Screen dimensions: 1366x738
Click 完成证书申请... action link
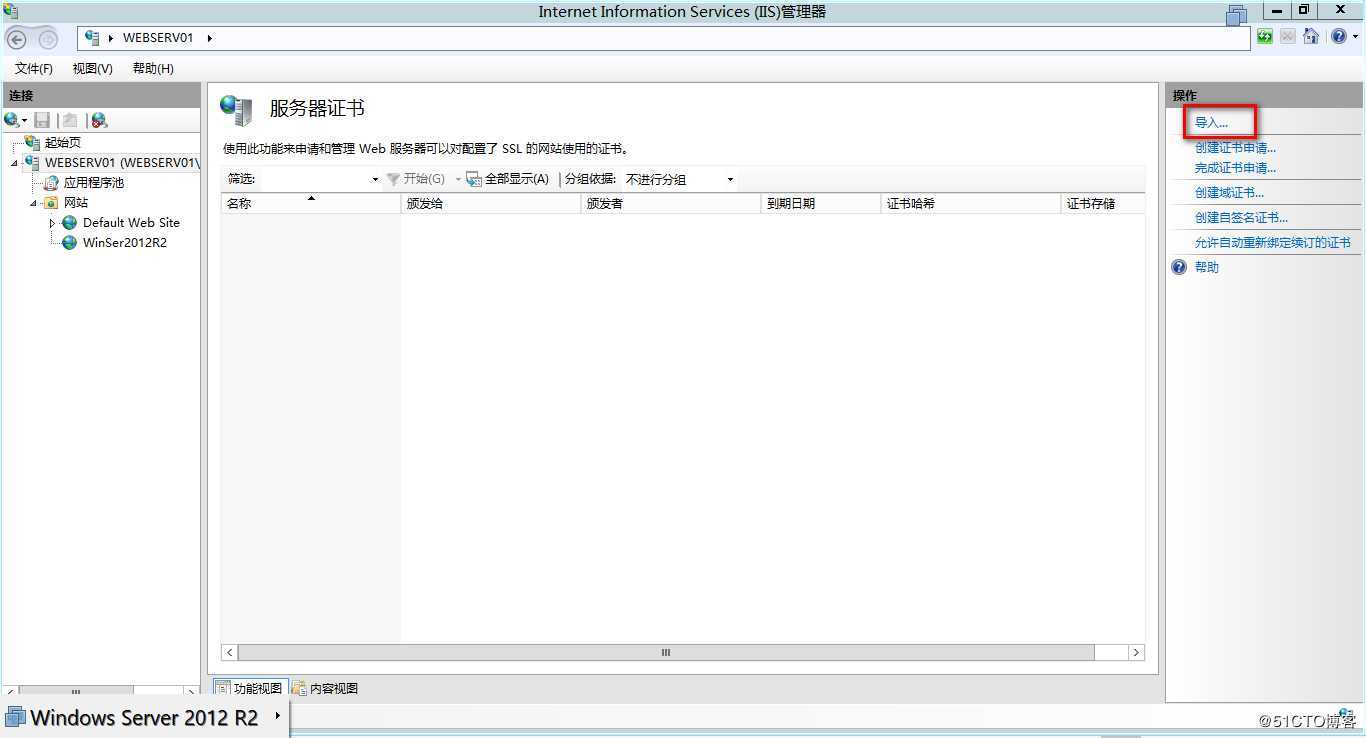(x=1235, y=168)
